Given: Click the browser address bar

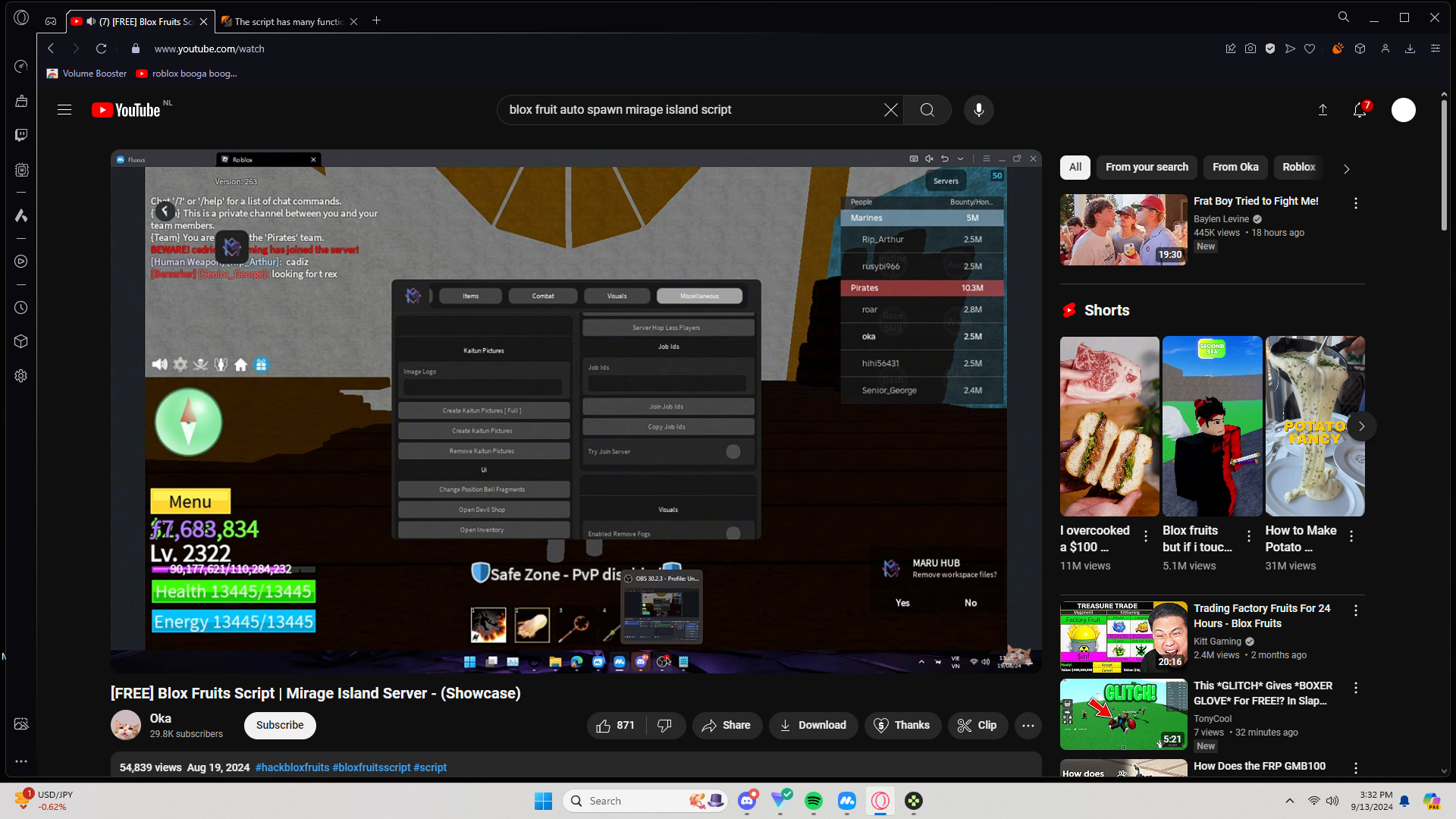Looking at the screenshot, I should [667, 49].
